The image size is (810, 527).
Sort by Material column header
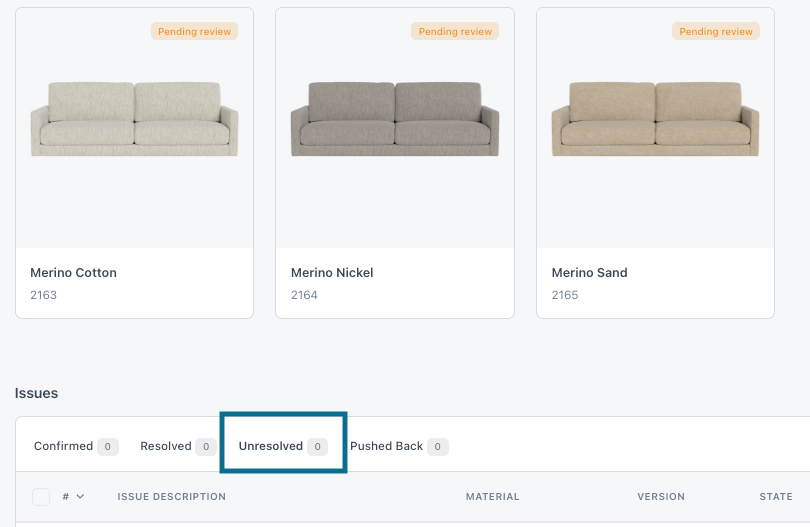[x=493, y=497]
